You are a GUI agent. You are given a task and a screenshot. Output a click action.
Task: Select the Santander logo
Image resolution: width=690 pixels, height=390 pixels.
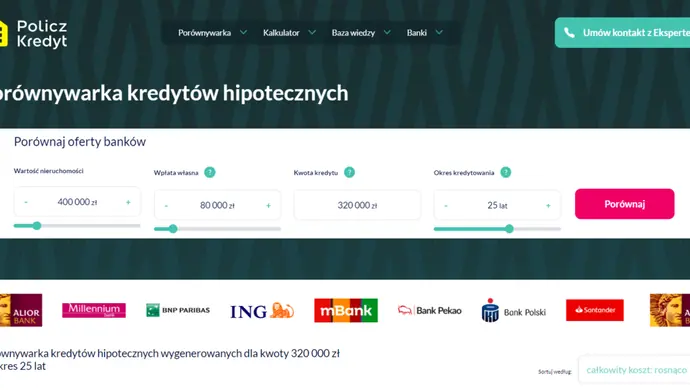[x=595, y=310]
